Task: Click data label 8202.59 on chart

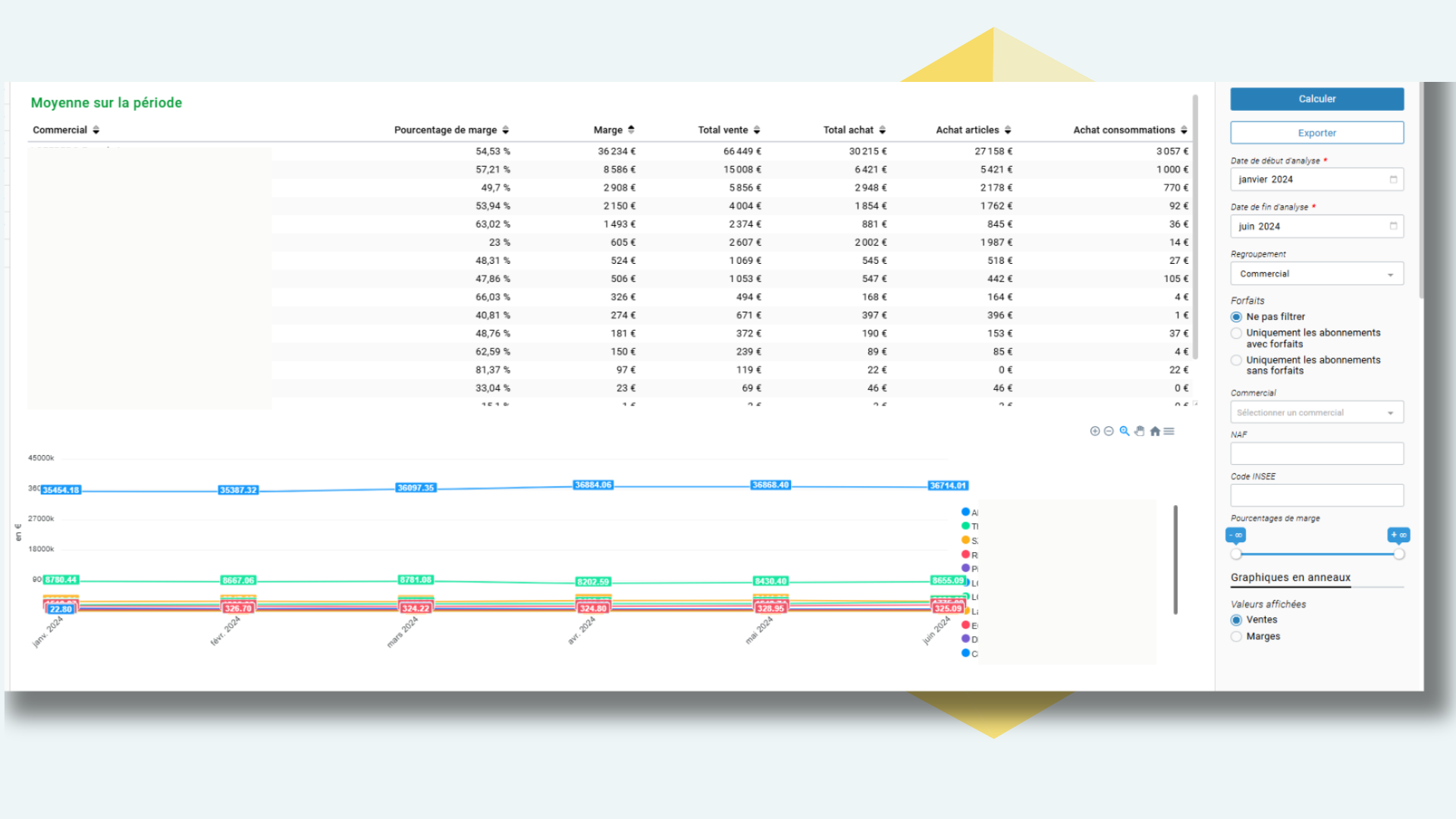Action: (x=593, y=582)
